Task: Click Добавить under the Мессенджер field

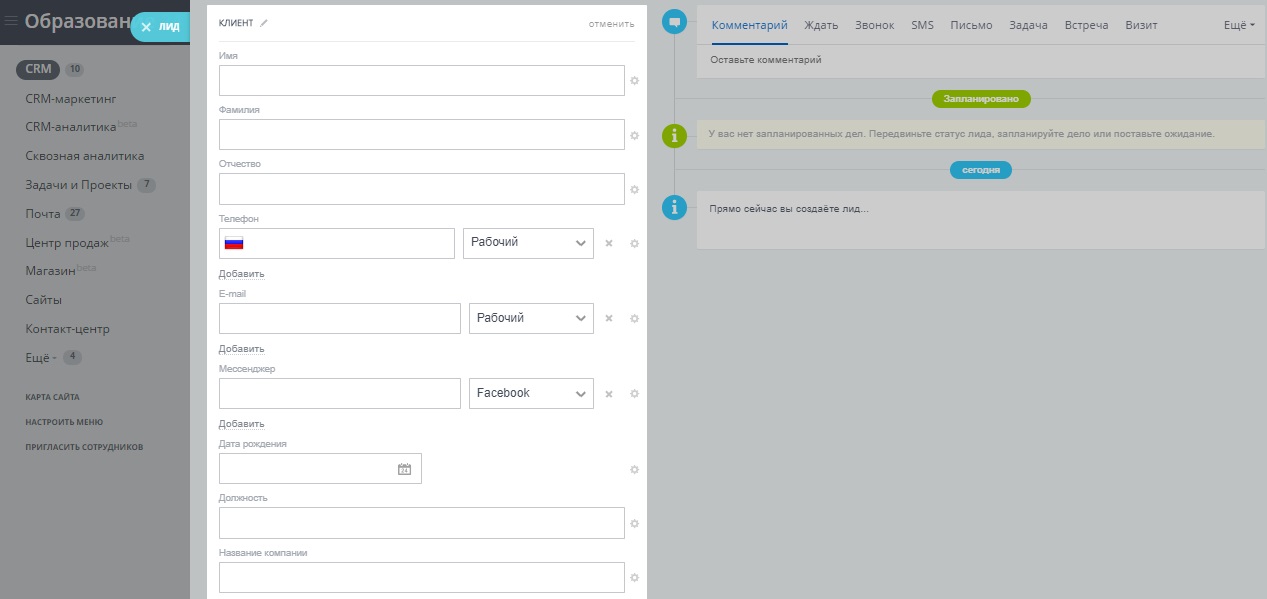Action: pyautogui.click(x=242, y=424)
